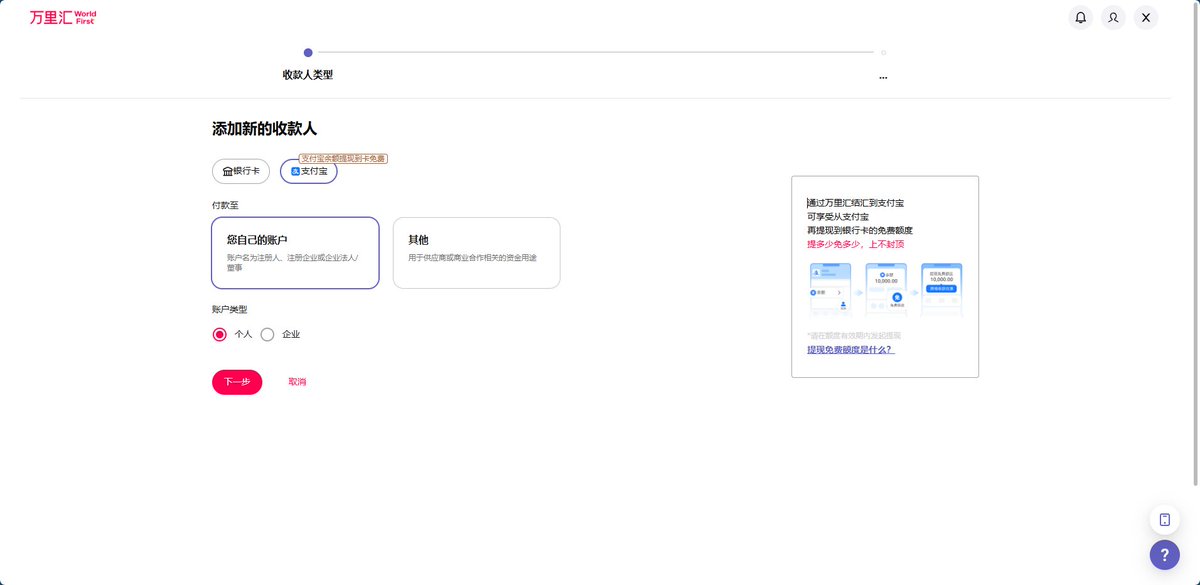Click the 支付宝余额提现到卡免费 badge
Screen dimensions: 1200x585
coord(343,158)
